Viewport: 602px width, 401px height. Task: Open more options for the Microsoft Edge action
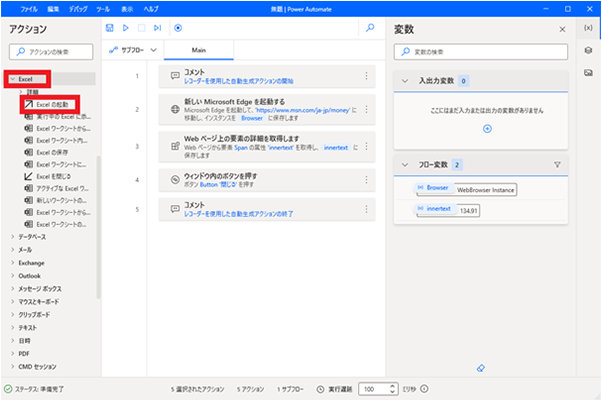pos(366,109)
